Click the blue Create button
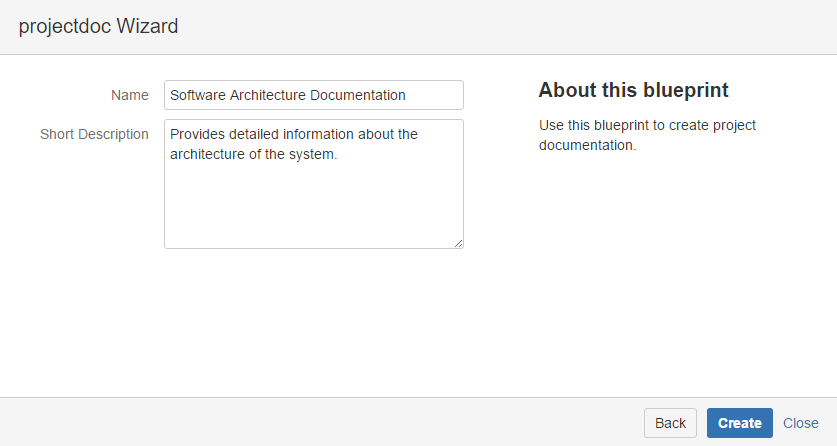The image size is (837, 446). click(740, 423)
